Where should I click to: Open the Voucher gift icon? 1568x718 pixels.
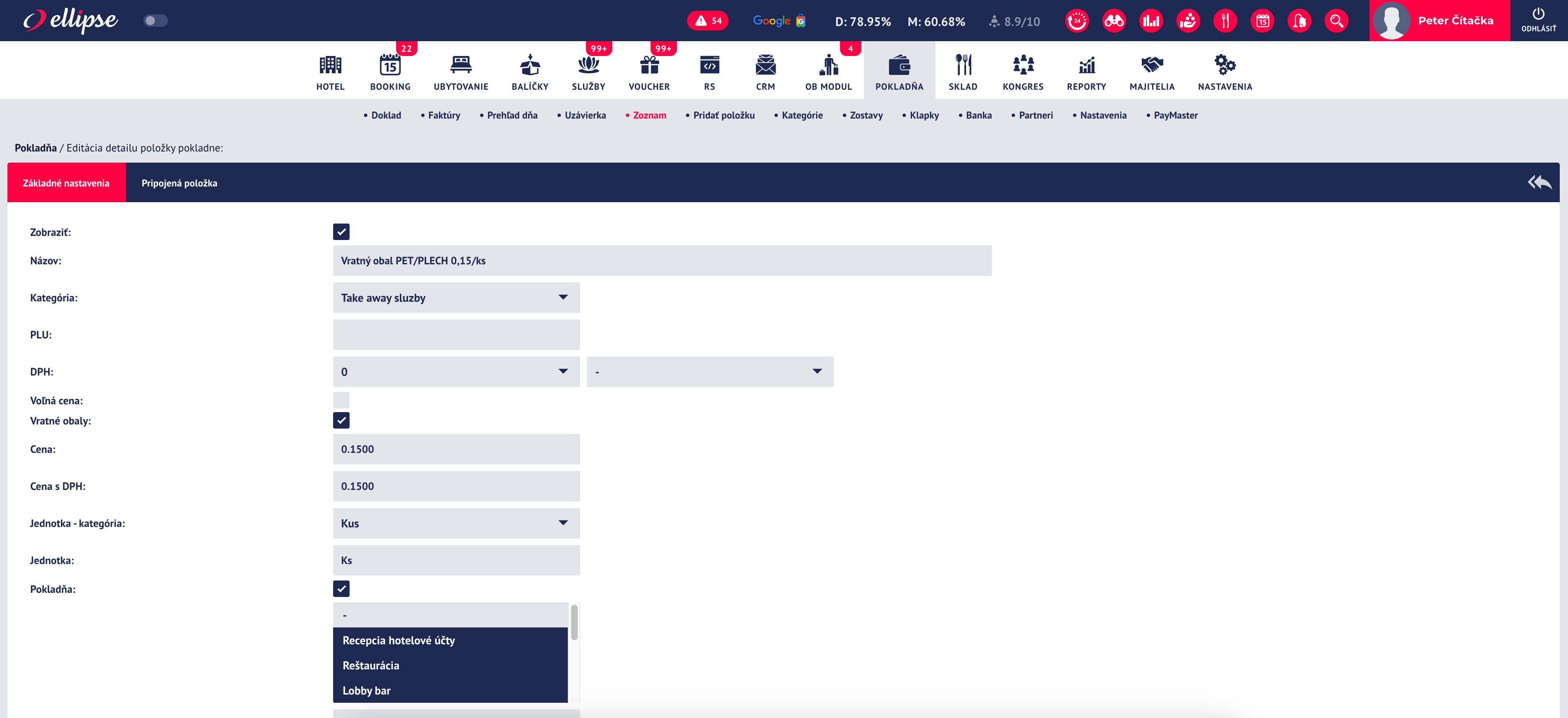coord(649,65)
